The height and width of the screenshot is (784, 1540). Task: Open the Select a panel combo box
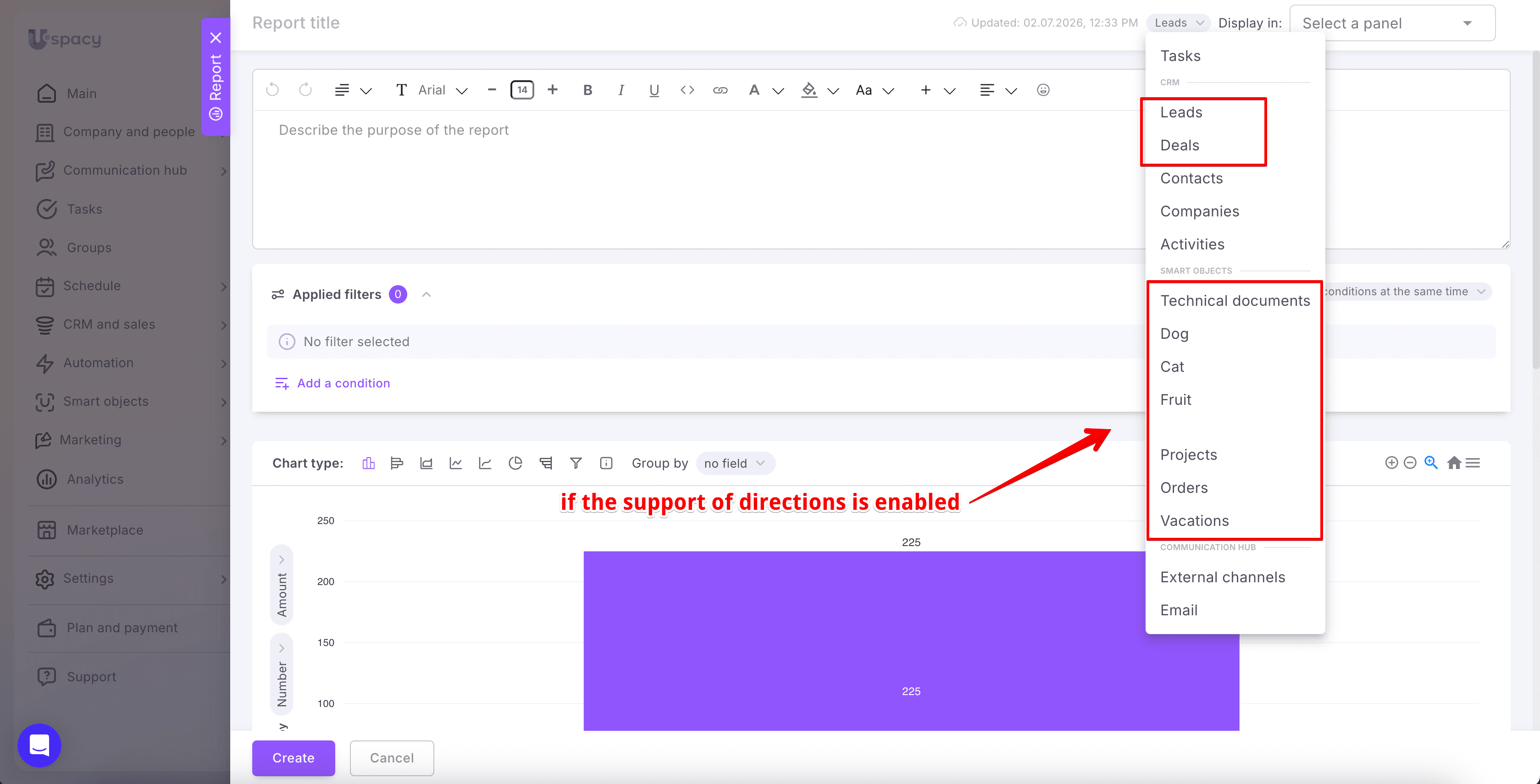[x=1392, y=23]
